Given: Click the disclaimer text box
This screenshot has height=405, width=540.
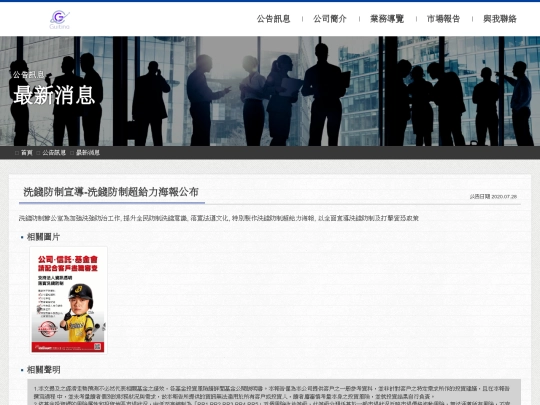Looking at the screenshot, I should pos(274,392).
